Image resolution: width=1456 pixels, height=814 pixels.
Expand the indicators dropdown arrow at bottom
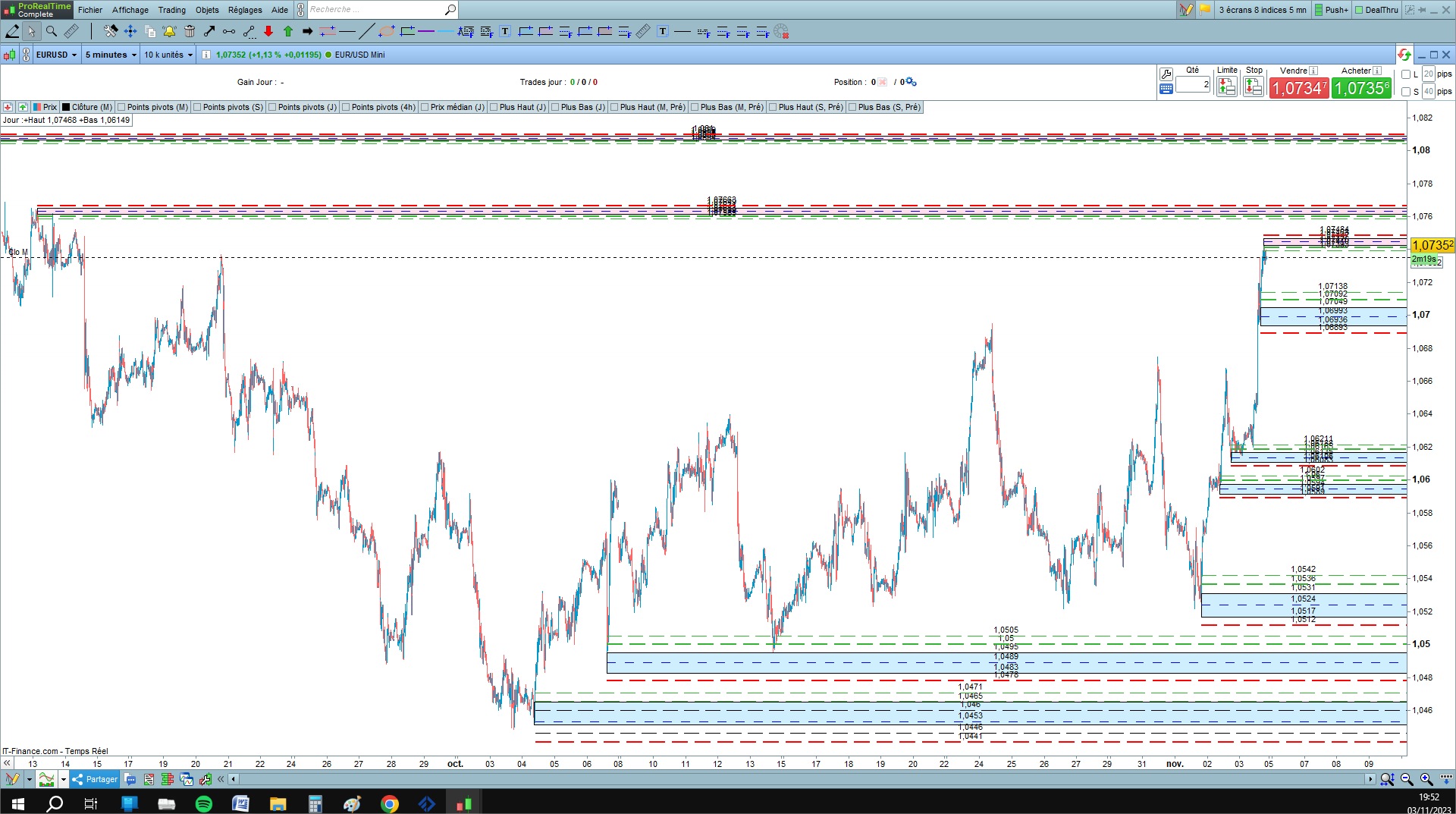[x=64, y=779]
